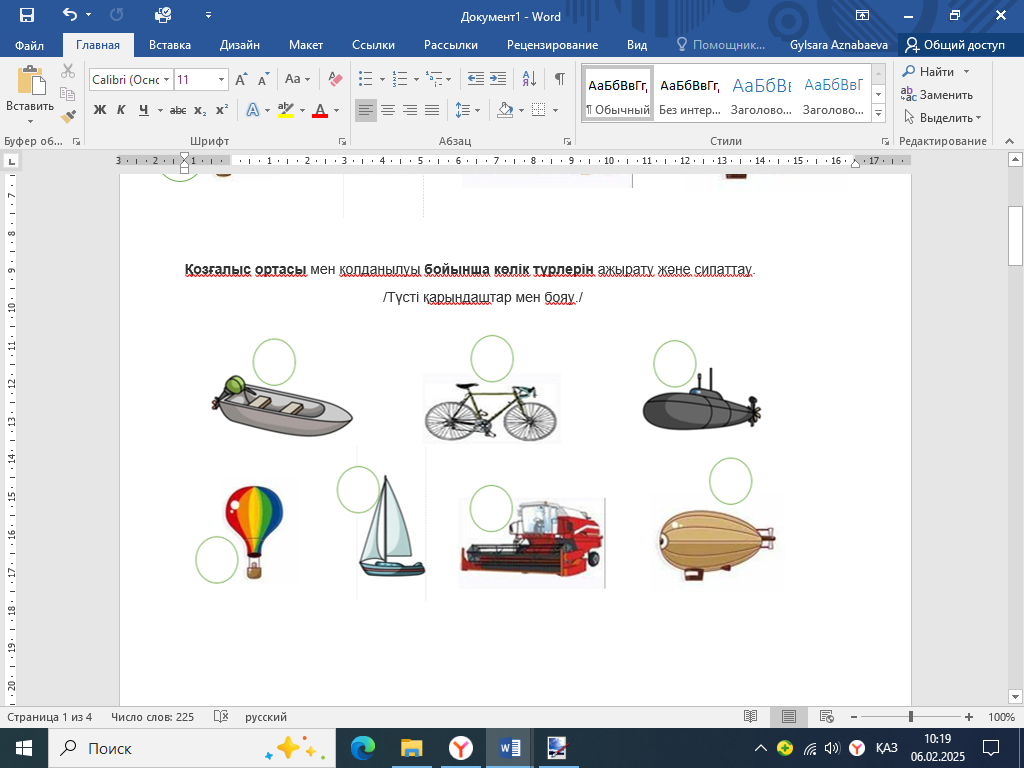
Task: Toggle Strikethrough text formatting
Action: pos(178,110)
